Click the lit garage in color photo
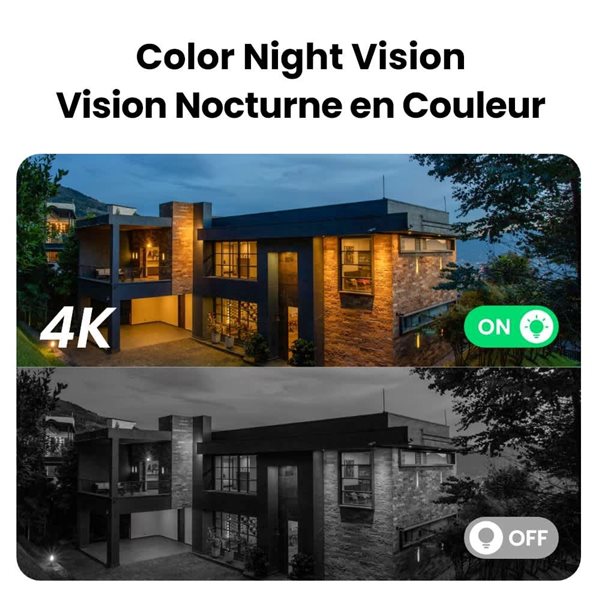This screenshot has height=600, width=600. [155, 311]
